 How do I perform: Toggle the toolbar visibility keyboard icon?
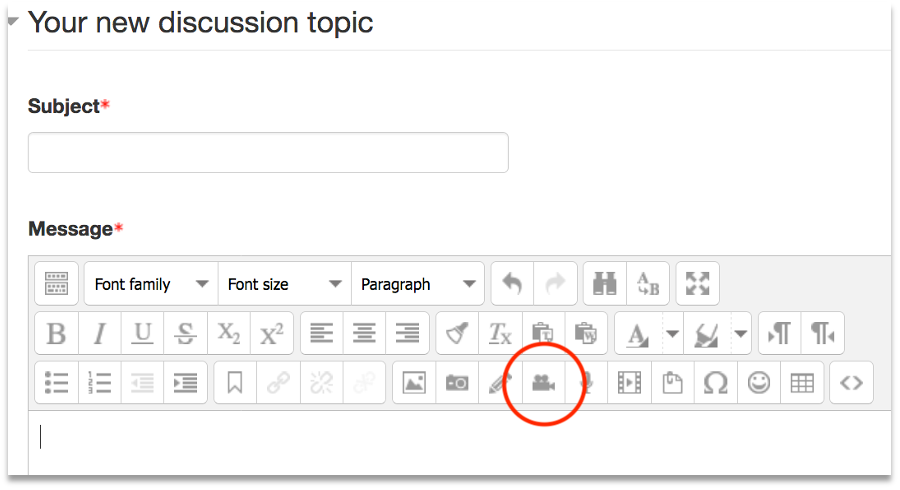click(x=57, y=284)
